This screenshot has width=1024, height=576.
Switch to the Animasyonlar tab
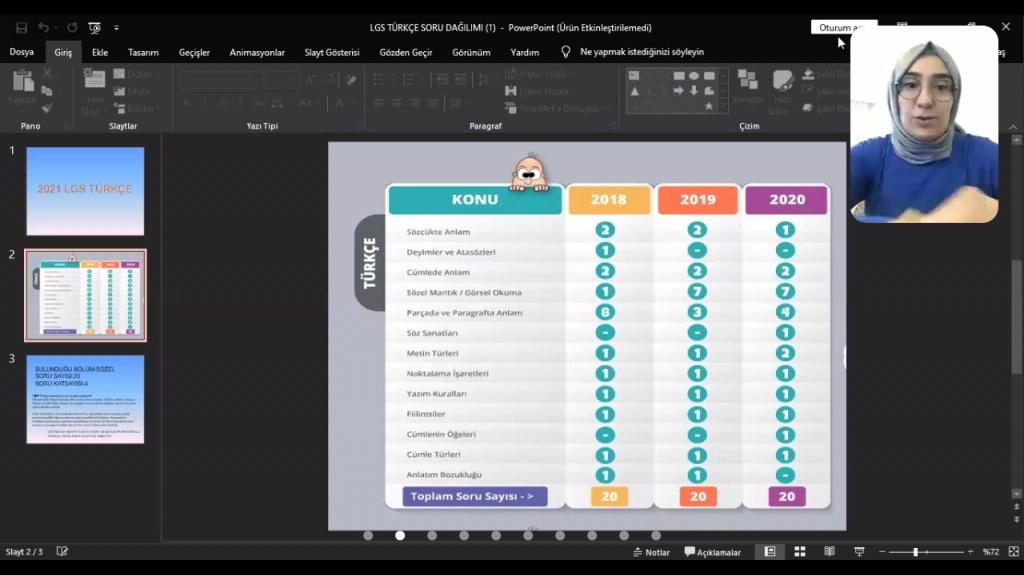click(257, 52)
